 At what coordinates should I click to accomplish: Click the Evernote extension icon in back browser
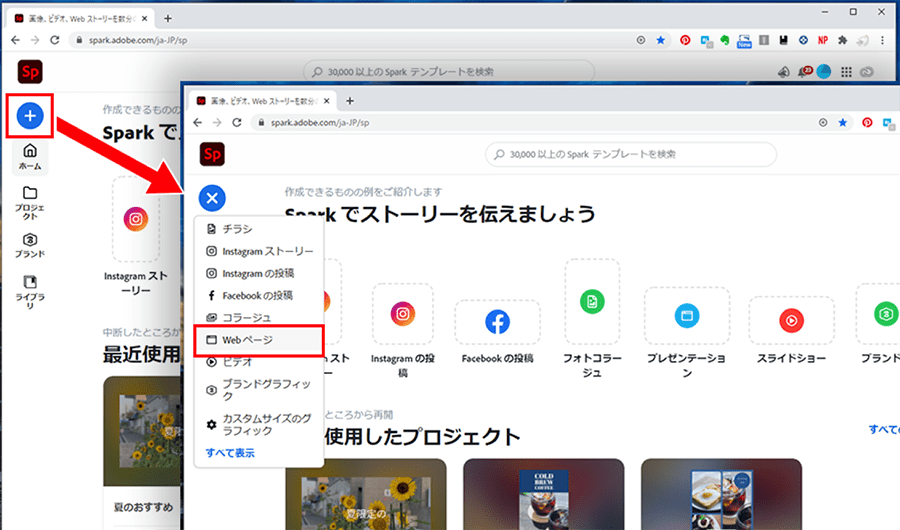[x=725, y=40]
